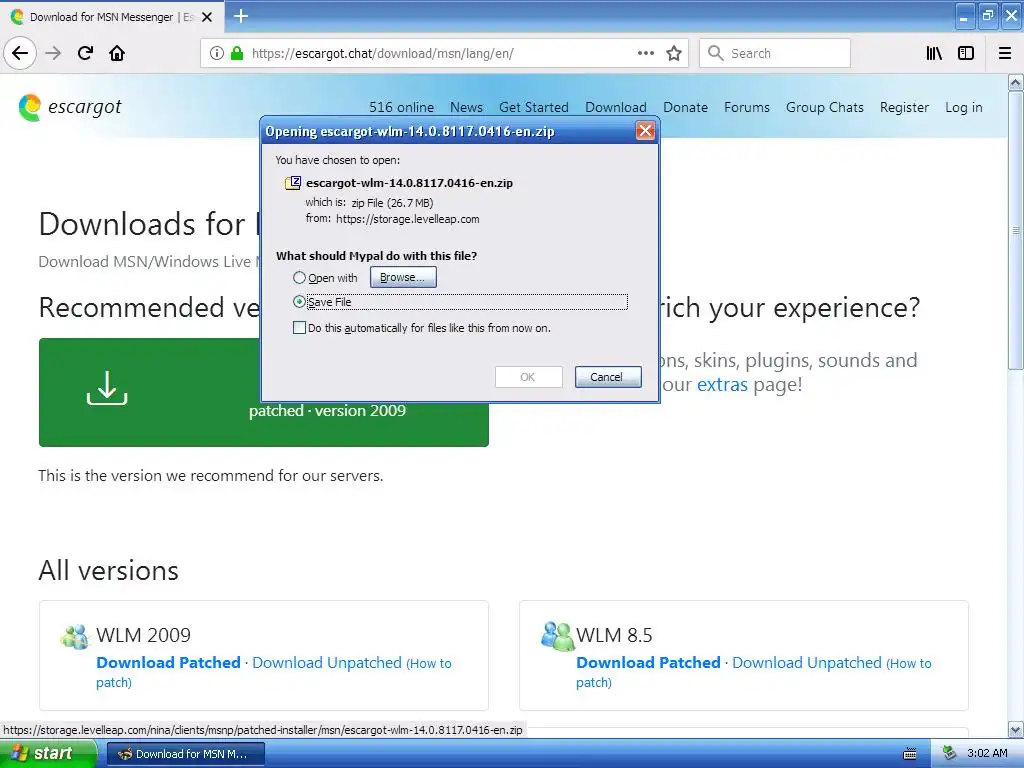Screen dimensions: 1024x768
Task: Click the network tray icon near clock
Action: click(949, 753)
